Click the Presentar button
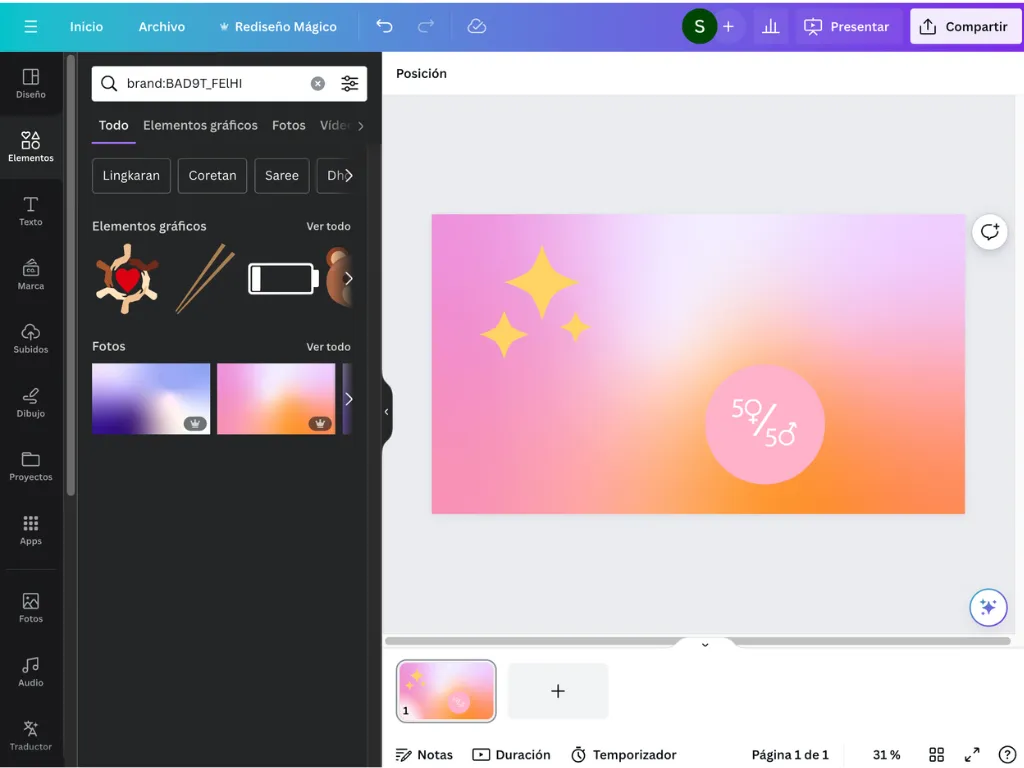 tap(846, 27)
